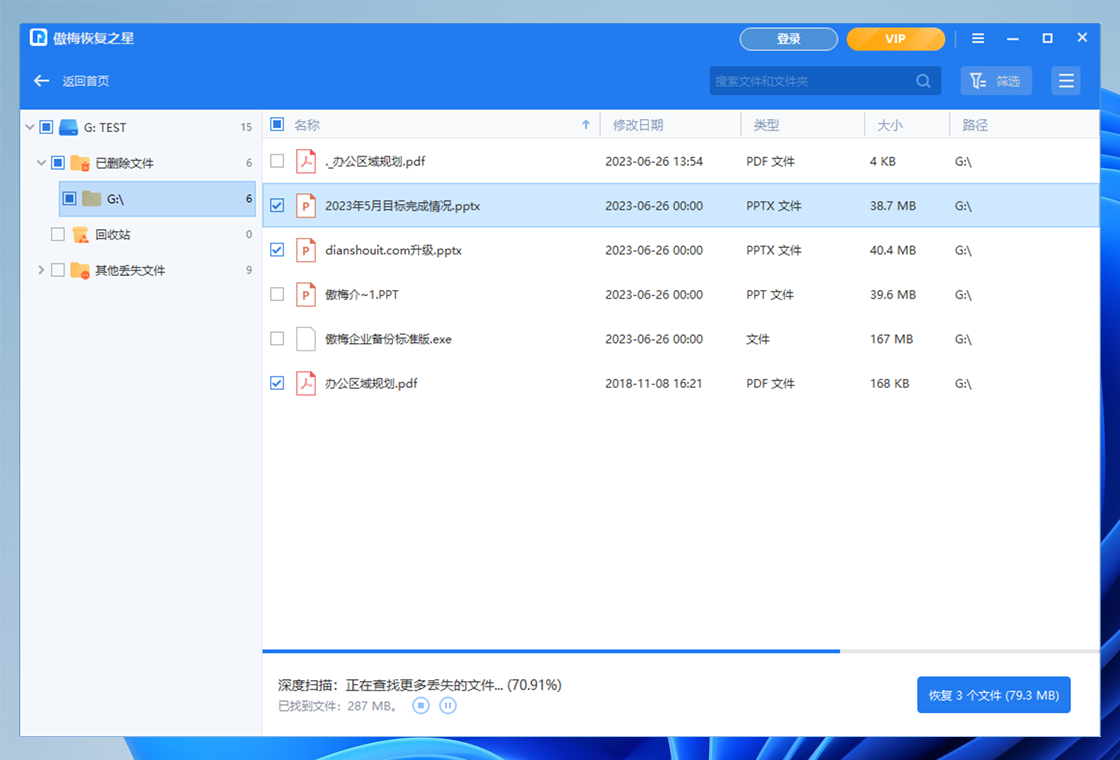Image resolution: width=1120 pixels, height=760 pixels.
Task: Toggle the G: TEST tree checkbox
Action: (46, 127)
